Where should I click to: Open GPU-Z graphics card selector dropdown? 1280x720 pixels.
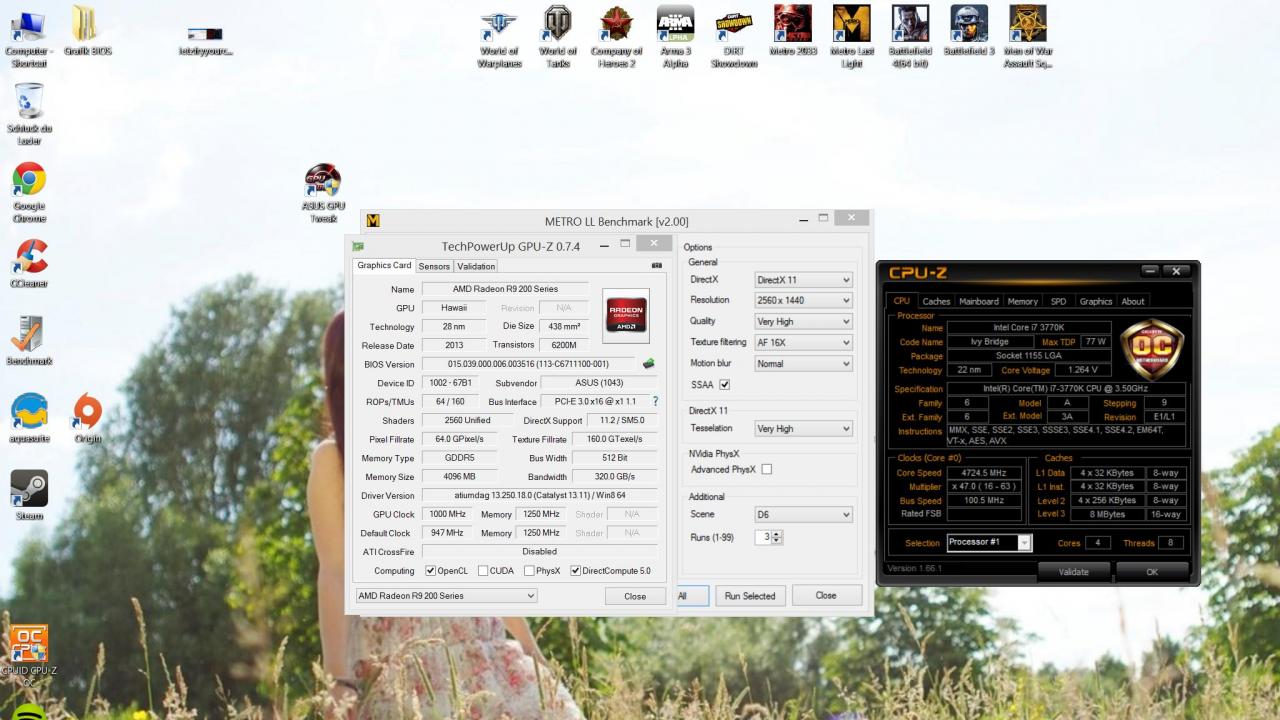pos(447,596)
